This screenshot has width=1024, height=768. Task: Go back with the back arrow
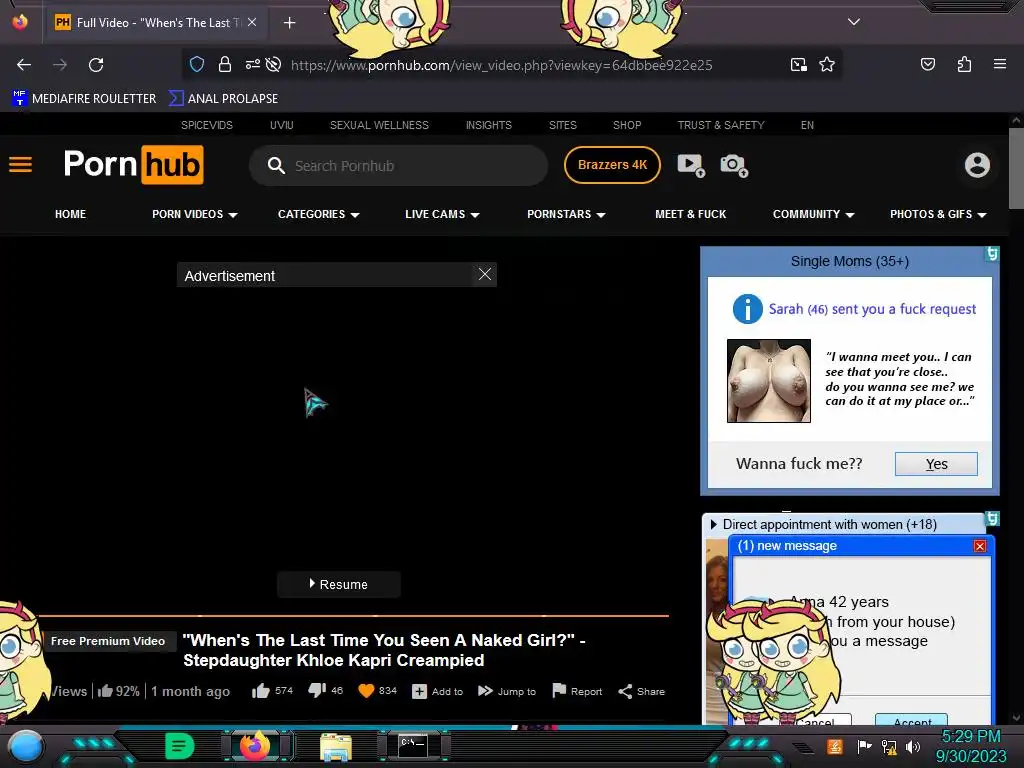(24, 65)
